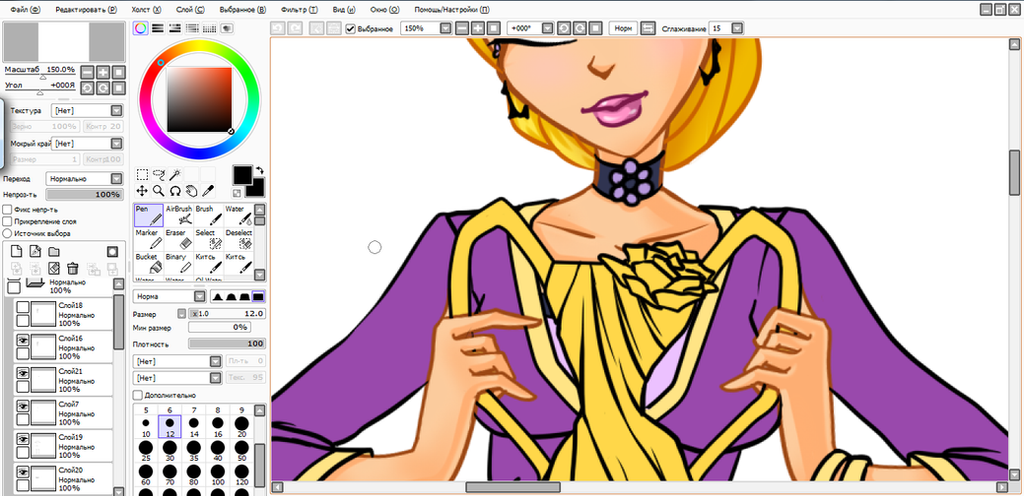This screenshot has width=1024, height=496.
Task: Activate the rectangular selection tool
Action: coord(142,175)
